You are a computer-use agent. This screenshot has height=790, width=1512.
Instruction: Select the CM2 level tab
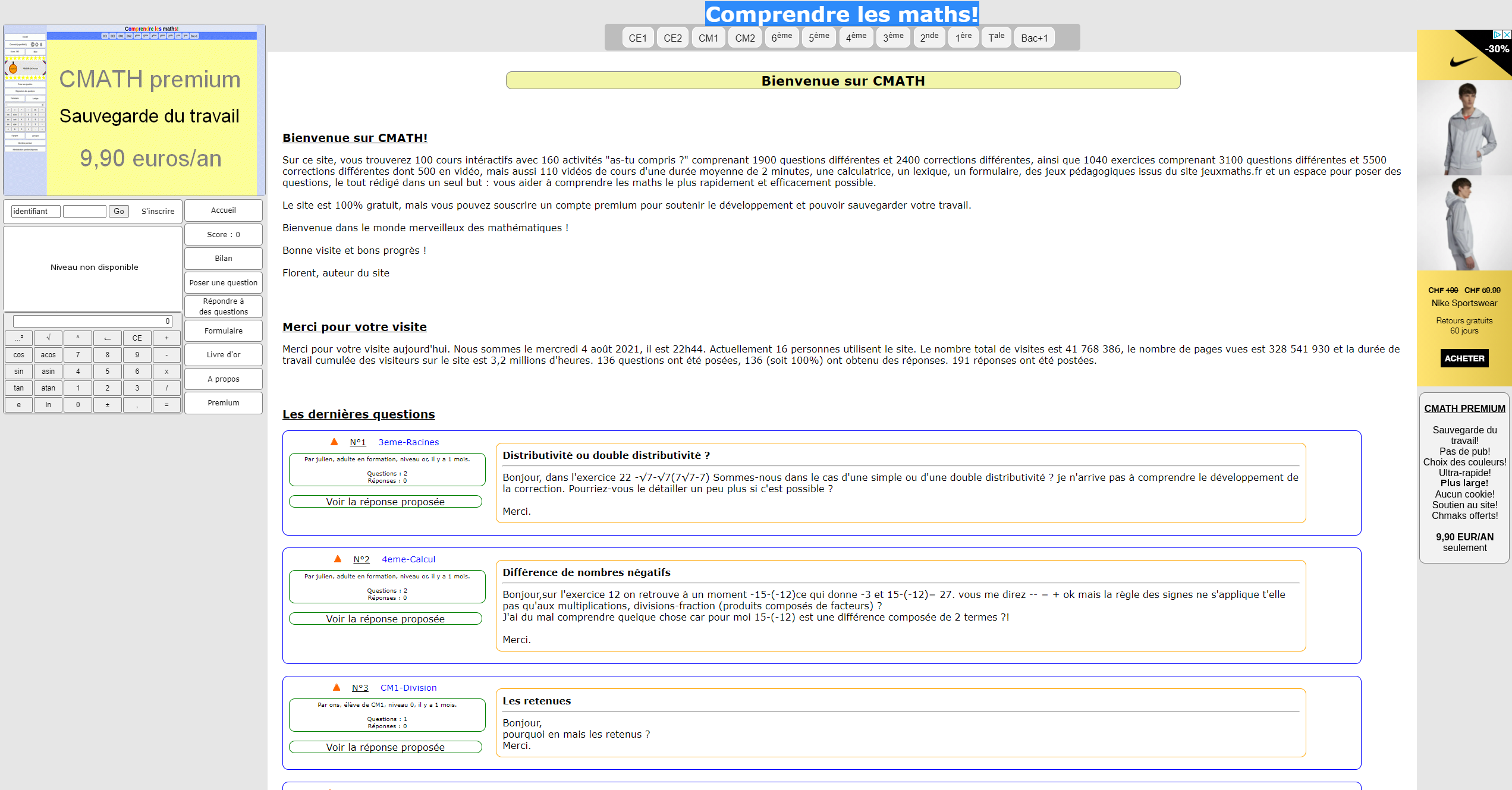pos(744,38)
